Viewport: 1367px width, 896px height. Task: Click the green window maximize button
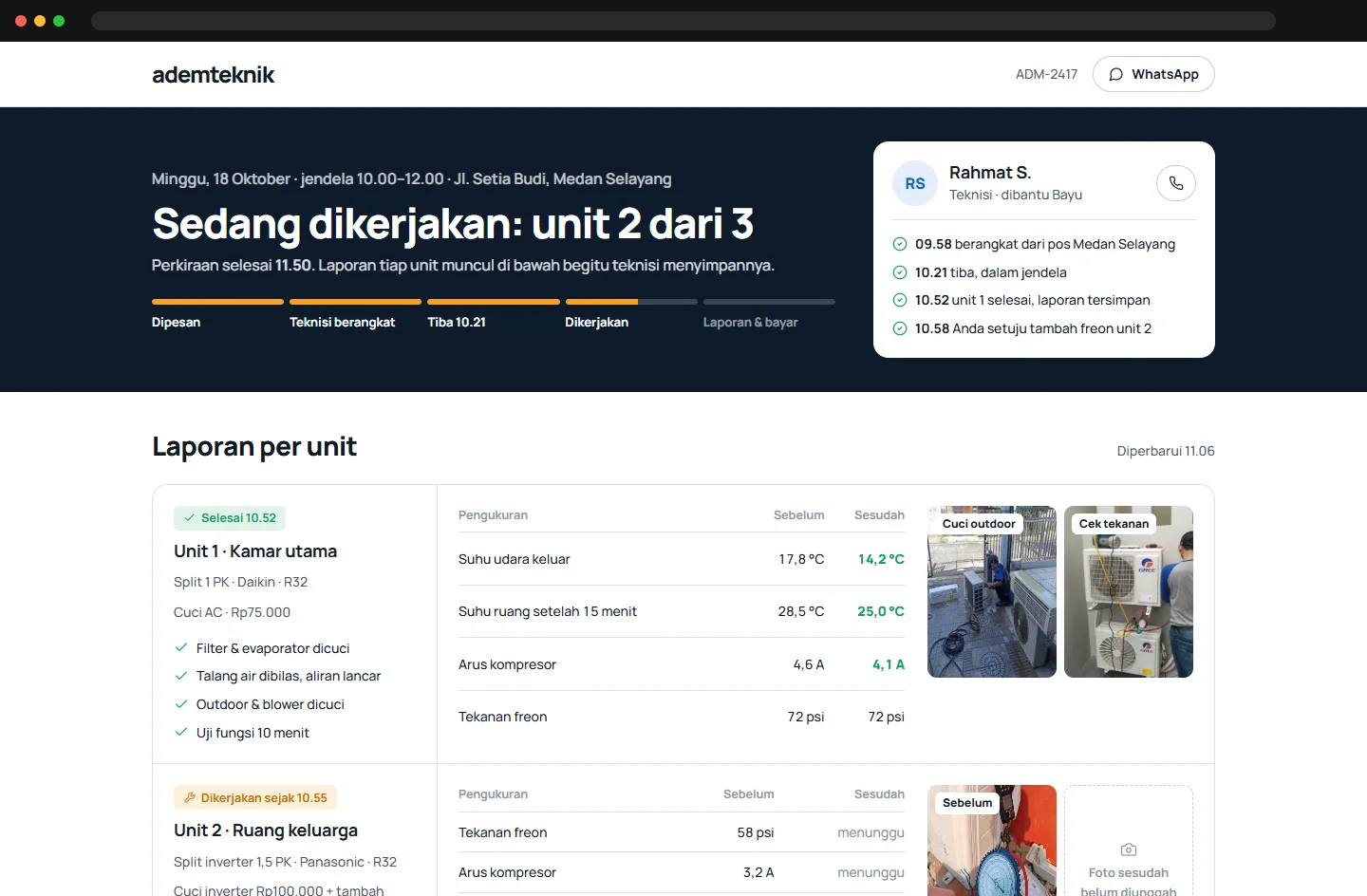(x=59, y=21)
